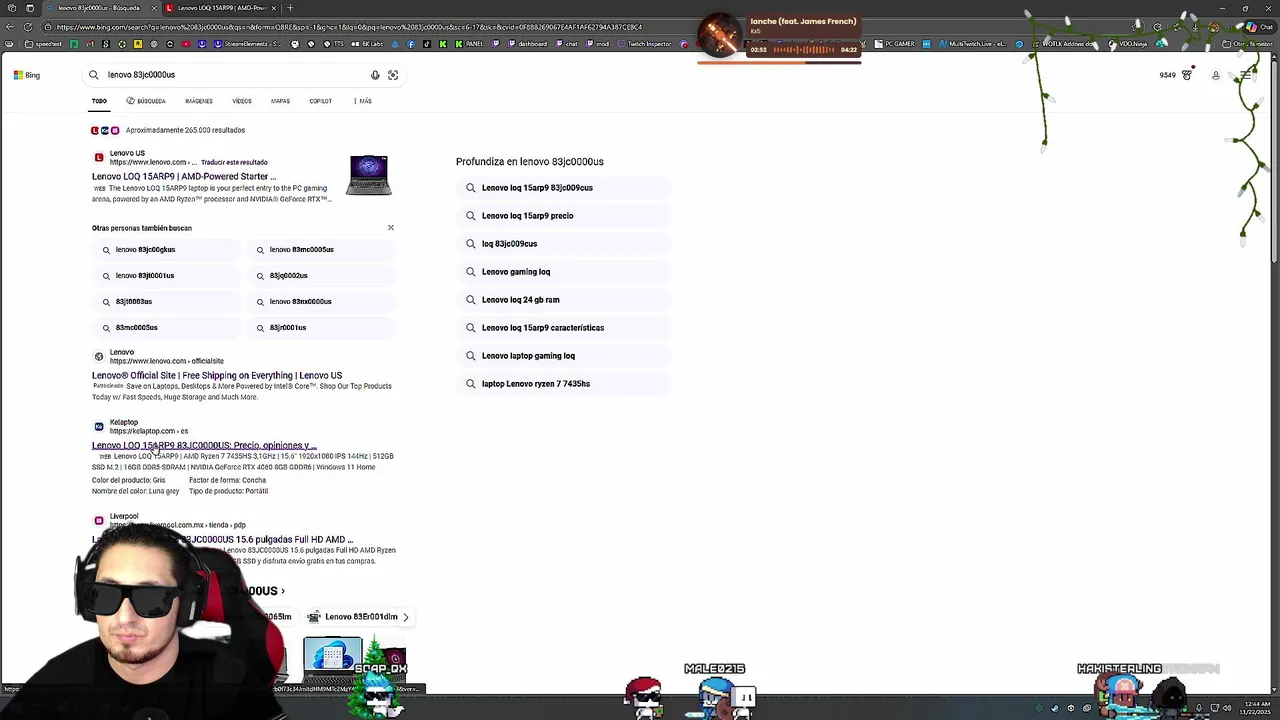This screenshot has height=720, width=1280.
Task: Open Lenovo Official Site Free Shipping ad
Action: 217,376
